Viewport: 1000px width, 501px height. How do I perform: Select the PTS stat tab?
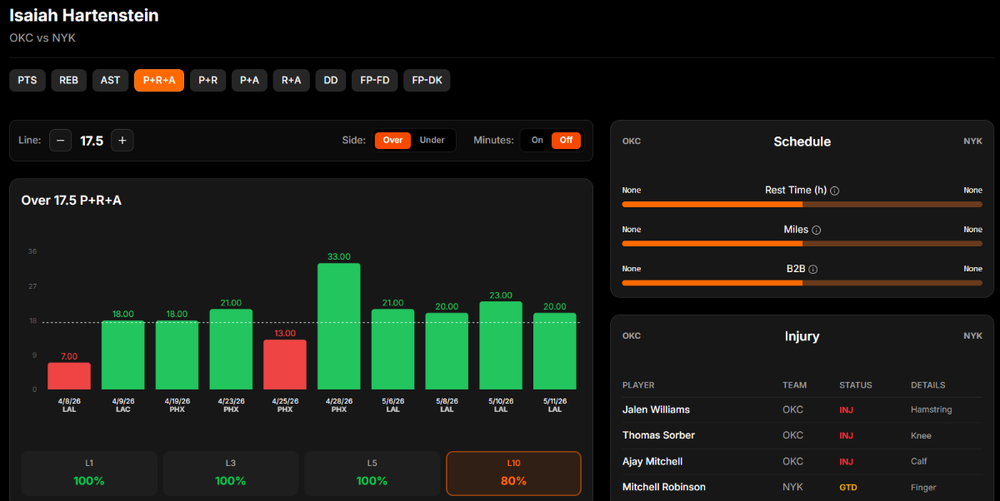pos(27,80)
